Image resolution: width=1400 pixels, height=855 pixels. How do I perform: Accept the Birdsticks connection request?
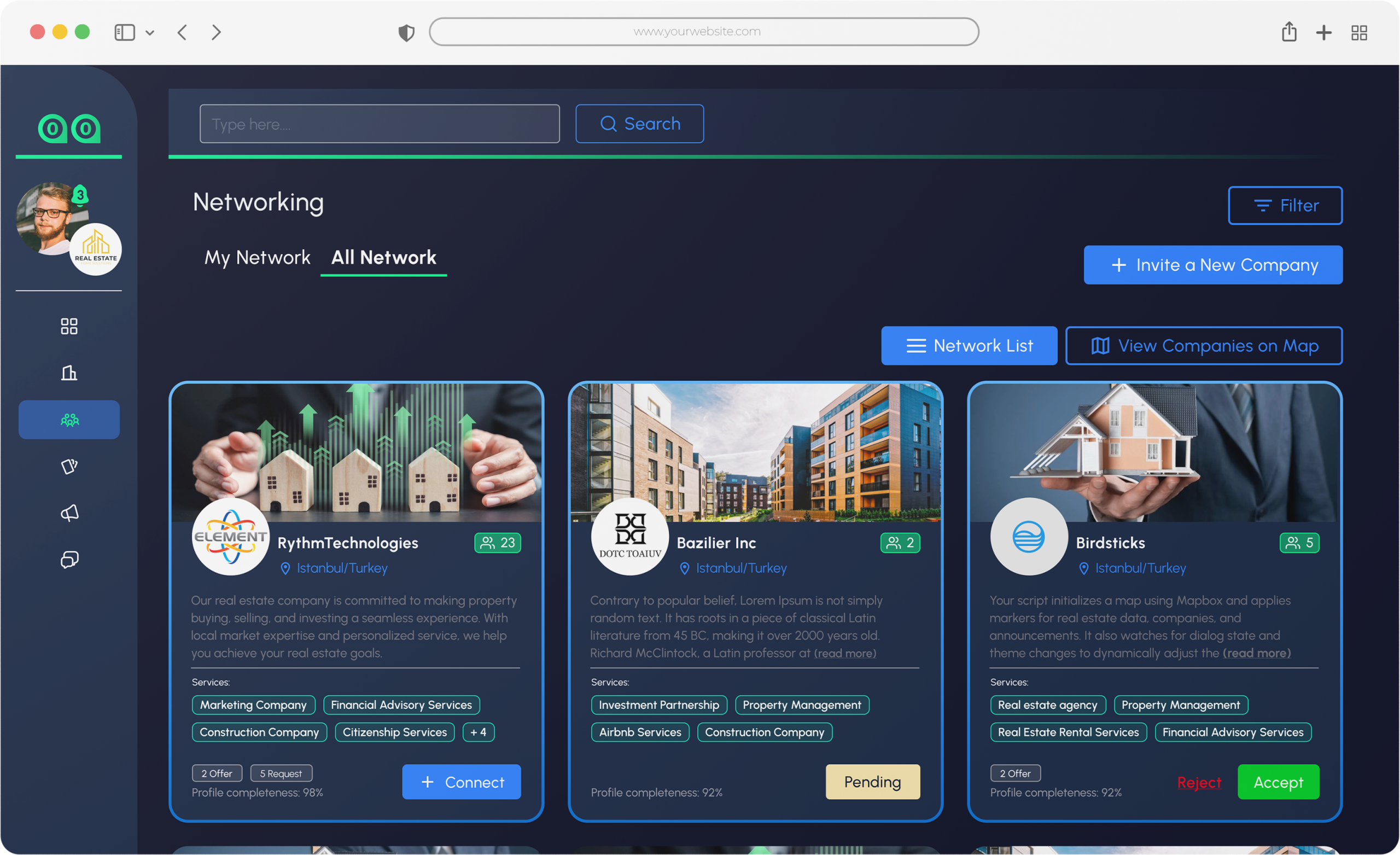point(1278,782)
